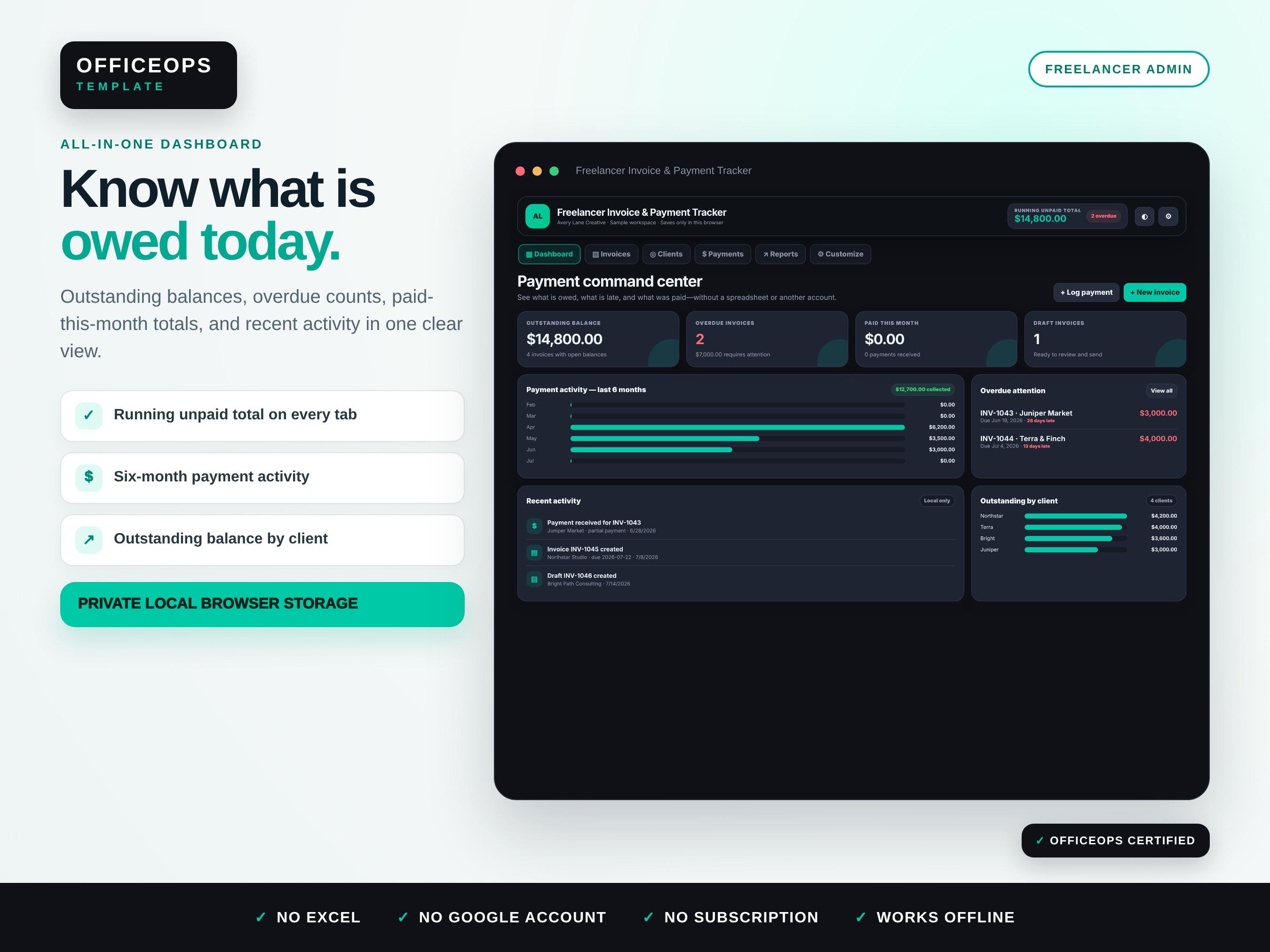Image resolution: width=1270 pixels, height=952 pixels.
Task: Switch to the Invoices tab
Action: coord(611,254)
